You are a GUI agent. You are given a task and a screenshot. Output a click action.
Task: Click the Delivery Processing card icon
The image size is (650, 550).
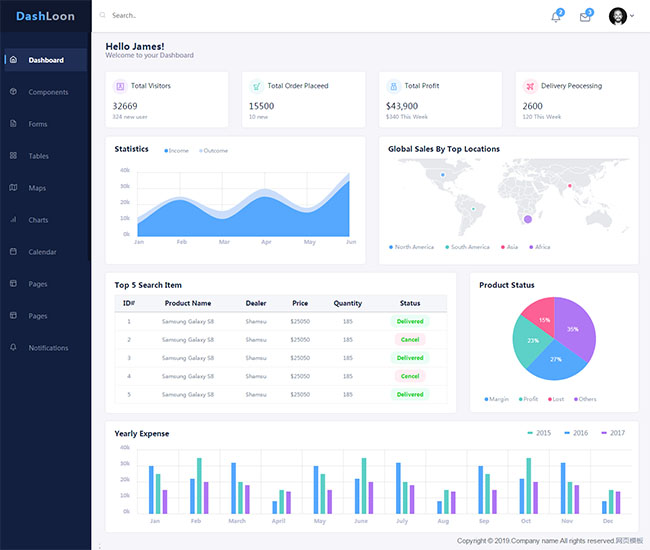point(529,86)
